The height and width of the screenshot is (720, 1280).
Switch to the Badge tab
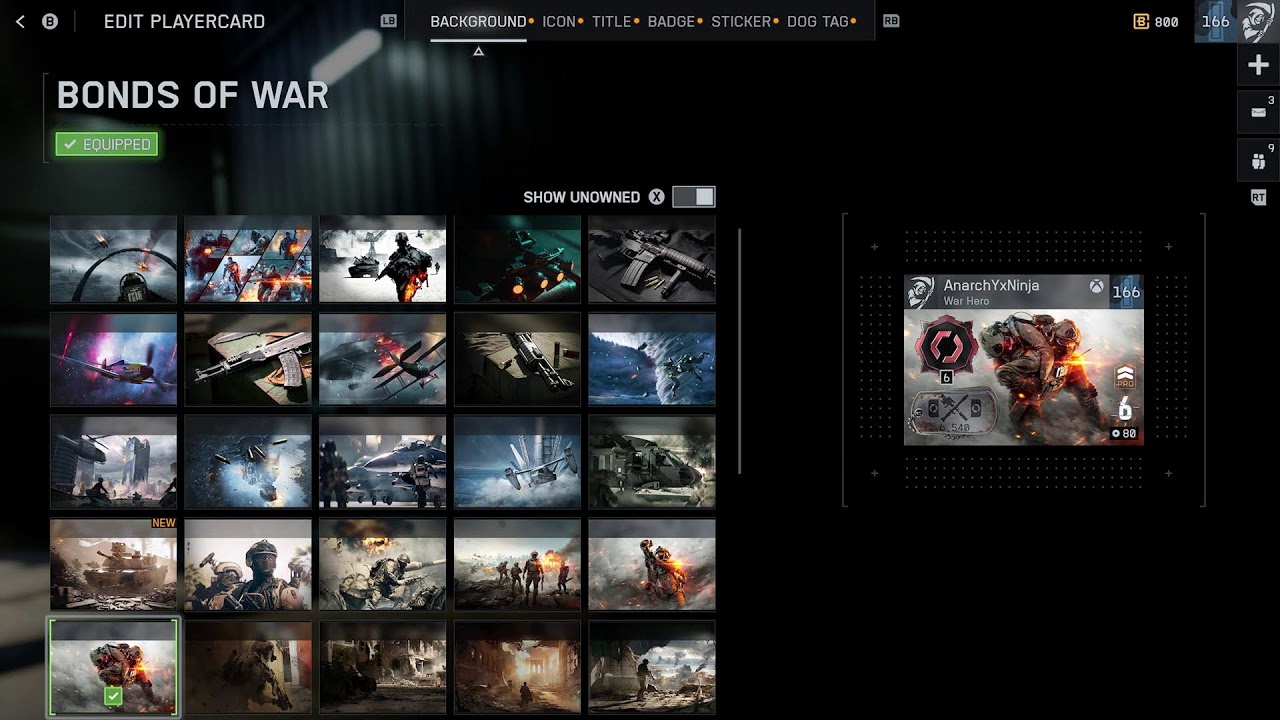pyautogui.click(x=671, y=21)
